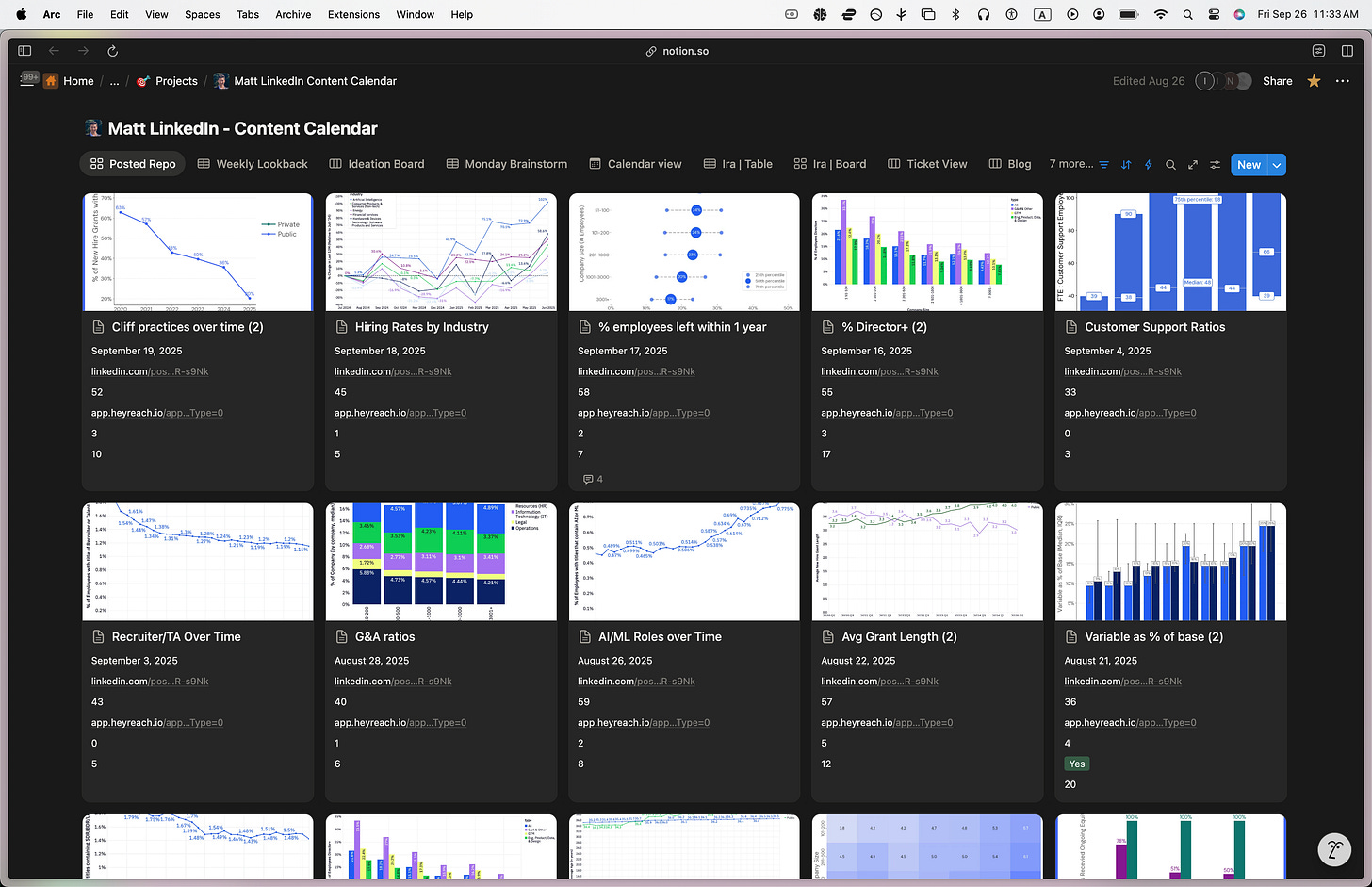Open the Archive menu in menu bar
1372x887 pixels.
coord(293,14)
